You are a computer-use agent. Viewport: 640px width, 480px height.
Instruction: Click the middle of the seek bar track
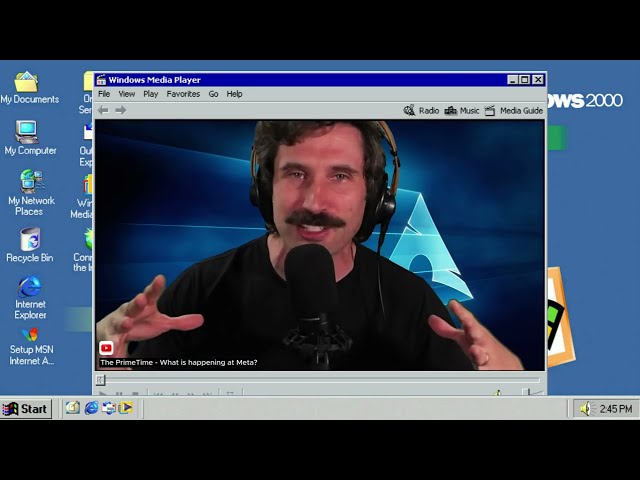[319, 380]
